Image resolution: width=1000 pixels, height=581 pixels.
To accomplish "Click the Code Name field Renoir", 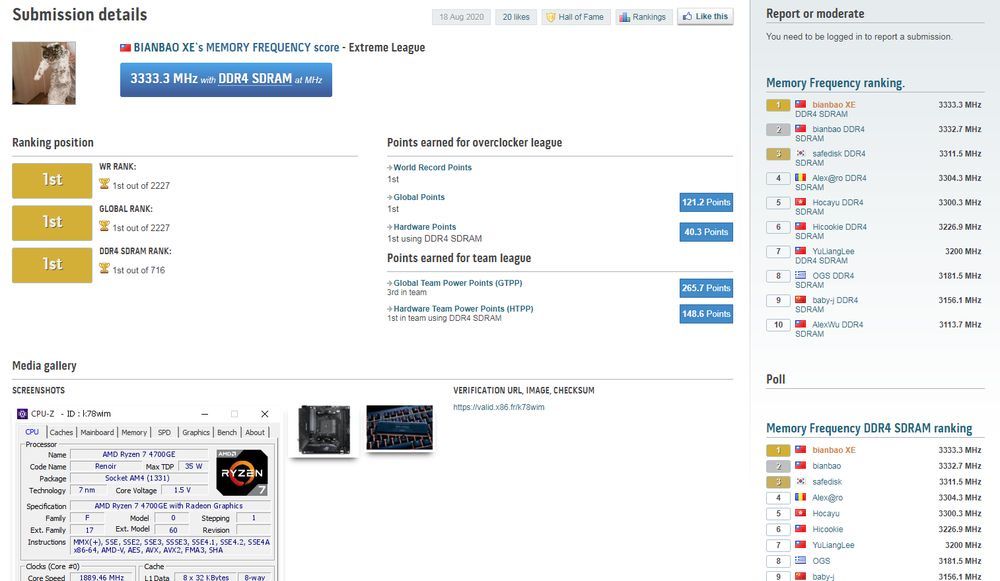I will click(105, 466).
